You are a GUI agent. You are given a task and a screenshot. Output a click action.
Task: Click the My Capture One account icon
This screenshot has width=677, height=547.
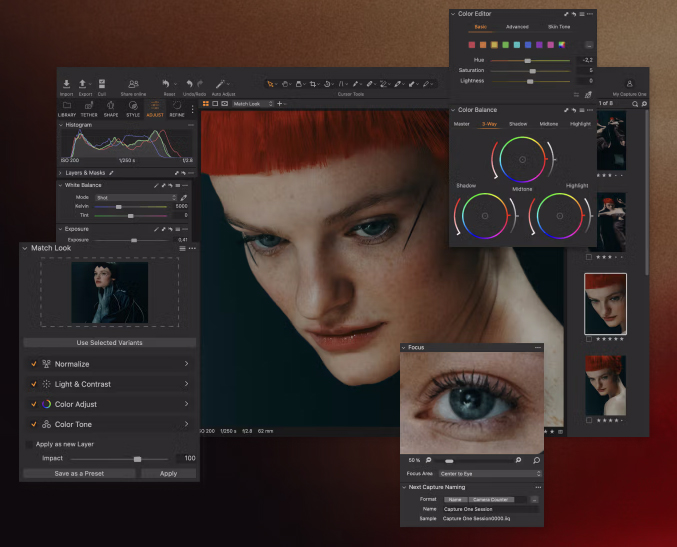[x=629, y=85]
